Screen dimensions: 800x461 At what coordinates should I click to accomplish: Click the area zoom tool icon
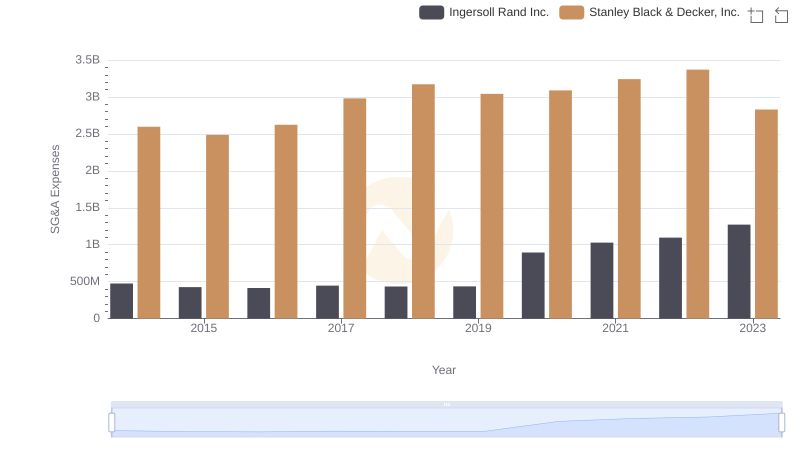[756, 15]
